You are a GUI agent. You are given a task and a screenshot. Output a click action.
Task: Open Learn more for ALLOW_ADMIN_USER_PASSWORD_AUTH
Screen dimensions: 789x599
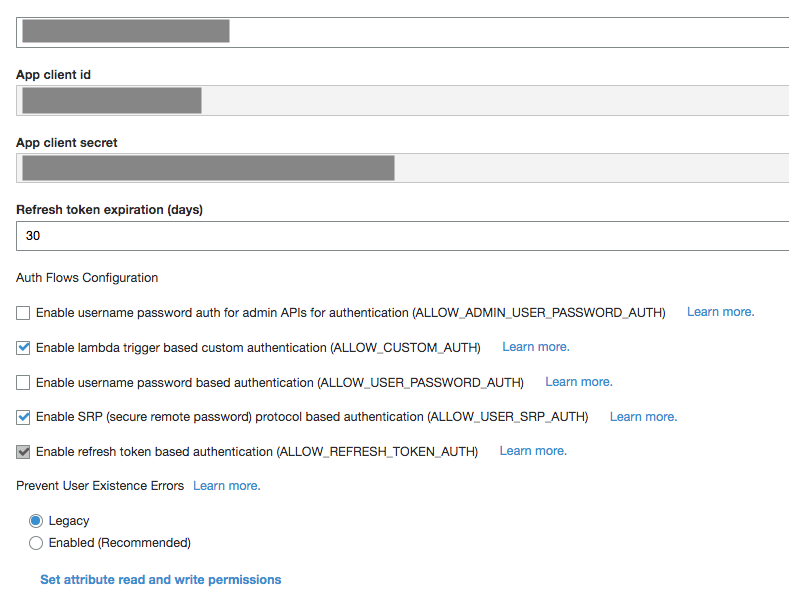coord(720,312)
